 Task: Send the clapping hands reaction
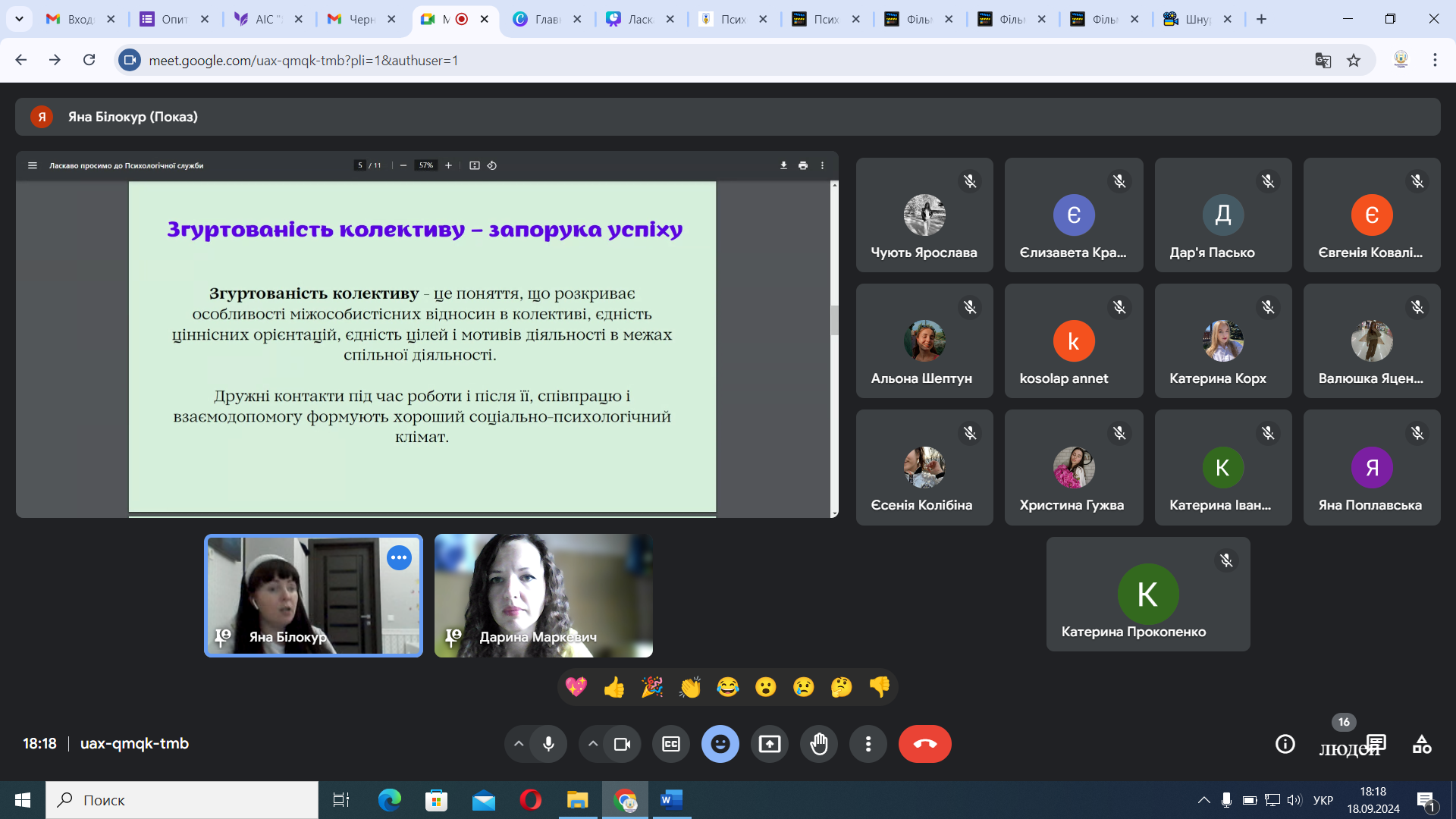click(689, 687)
